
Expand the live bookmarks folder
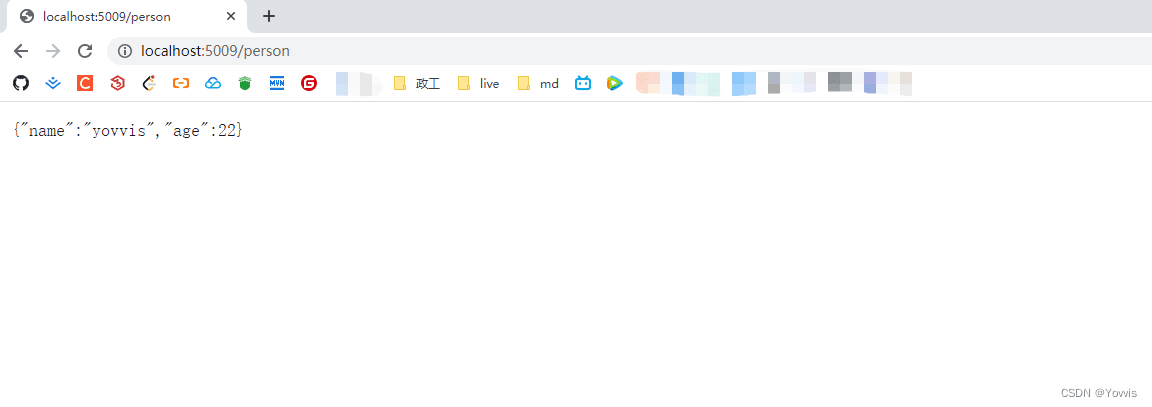click(478, 83)
